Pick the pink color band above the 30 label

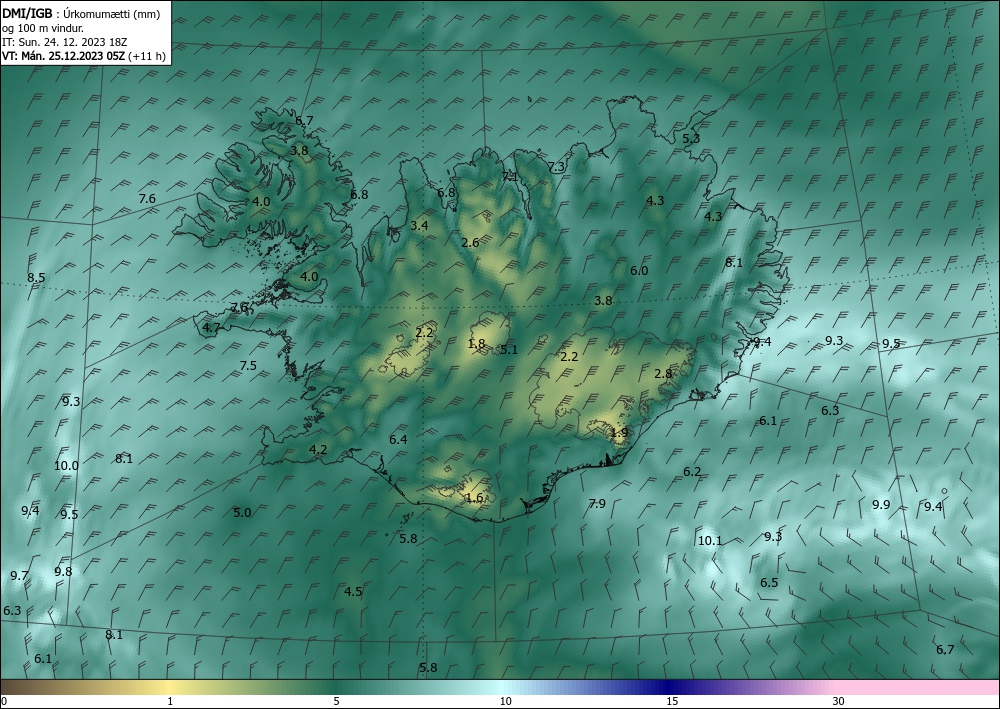pyautogui.click(x=839, y=687)
